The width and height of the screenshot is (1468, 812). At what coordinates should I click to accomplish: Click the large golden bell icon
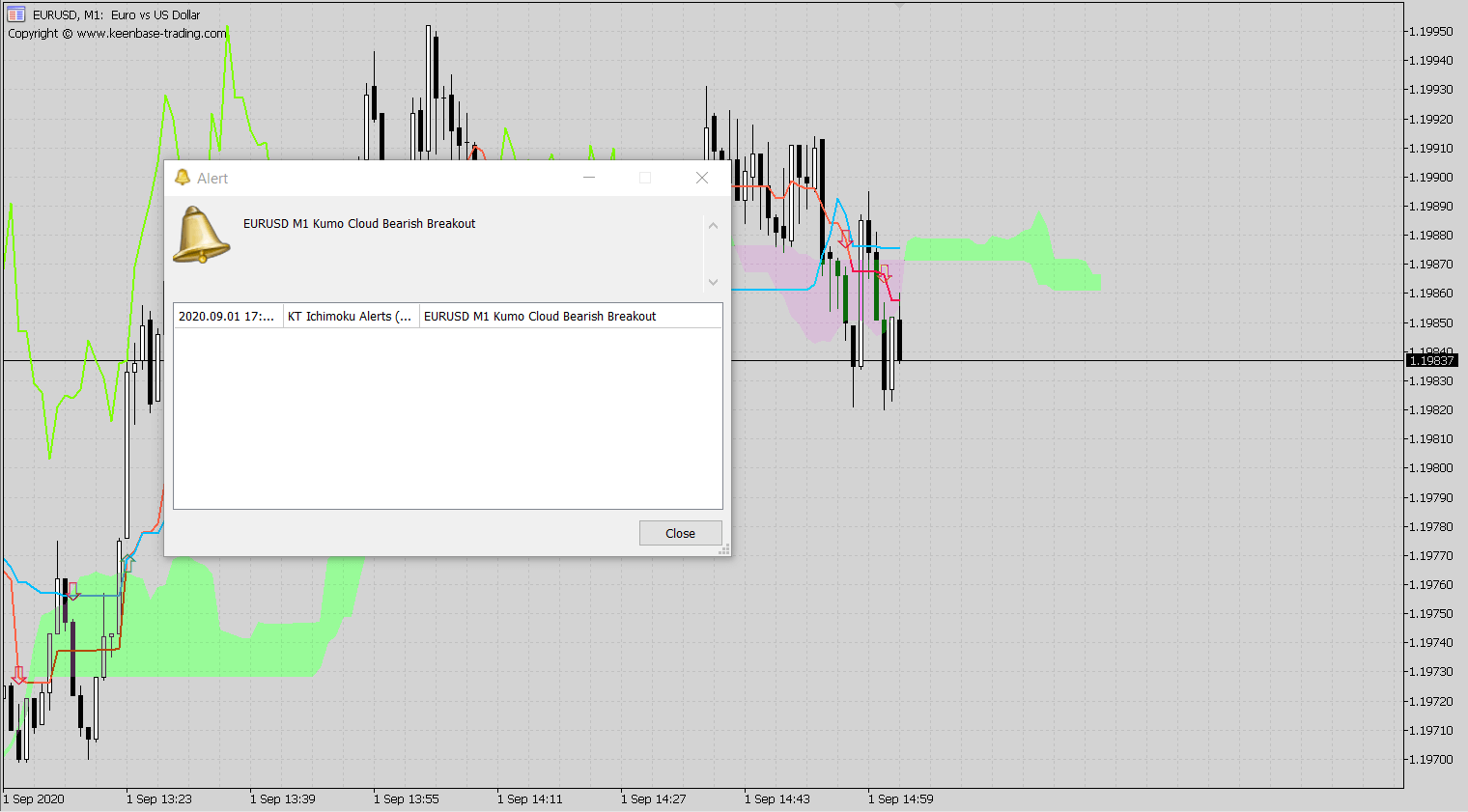201,235
